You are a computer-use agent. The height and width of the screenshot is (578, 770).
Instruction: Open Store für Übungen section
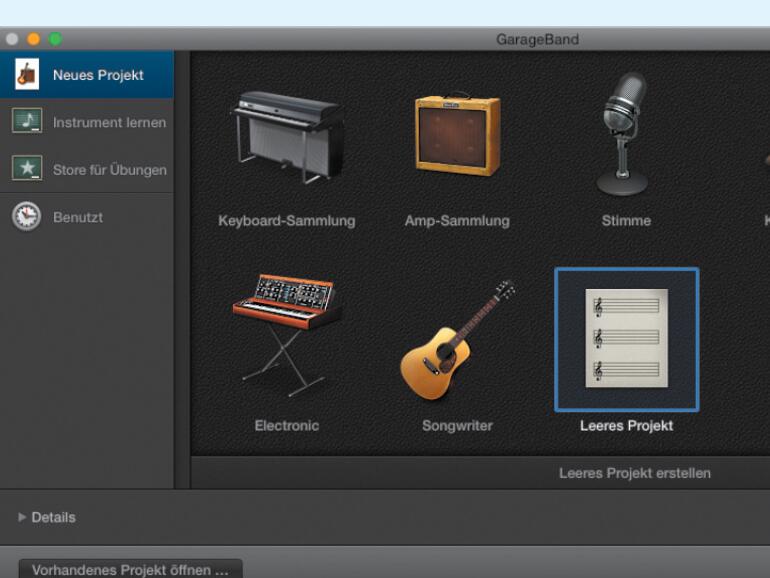point(87,169)
